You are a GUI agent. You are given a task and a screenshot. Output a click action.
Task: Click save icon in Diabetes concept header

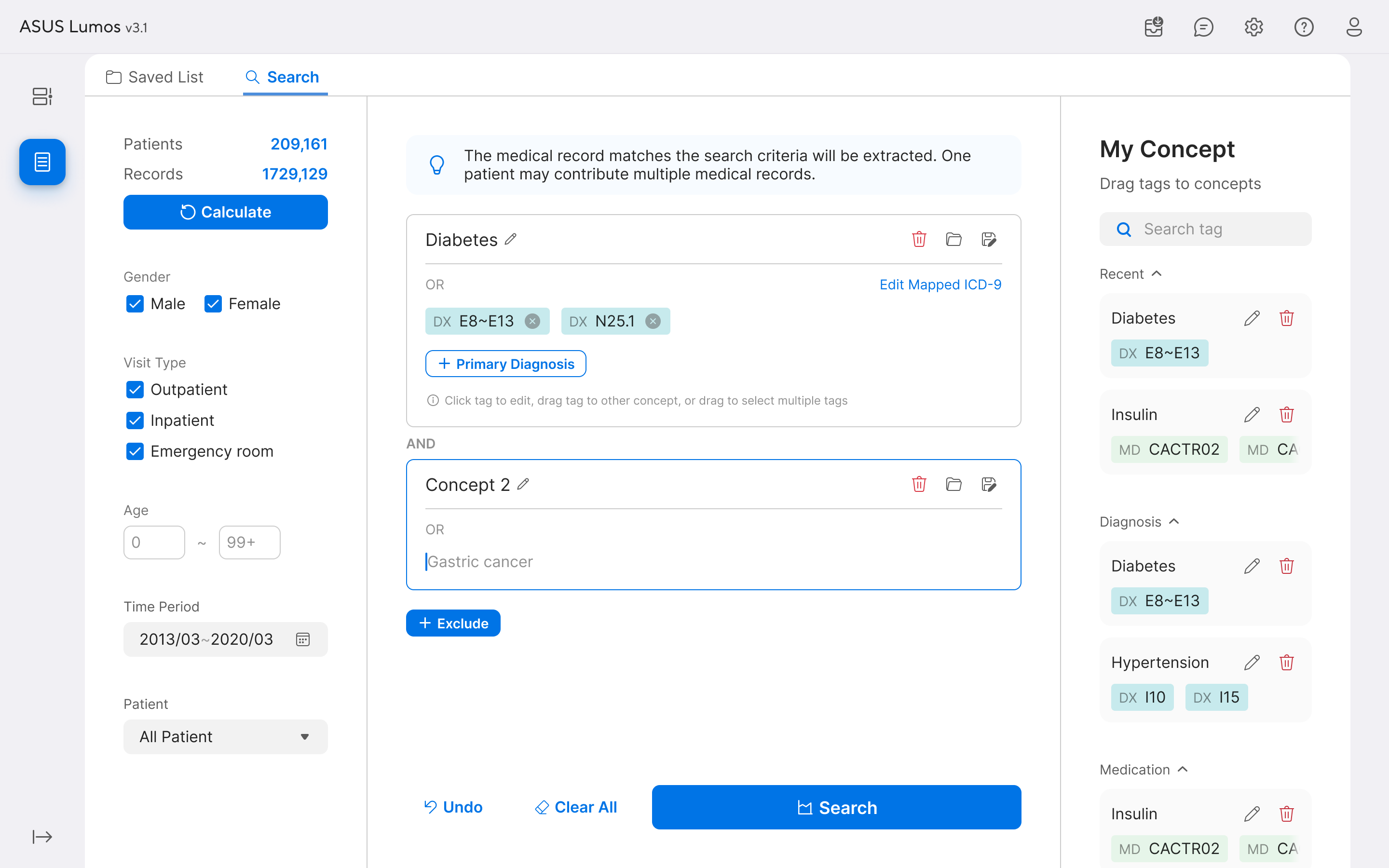(x=988, y=239)
